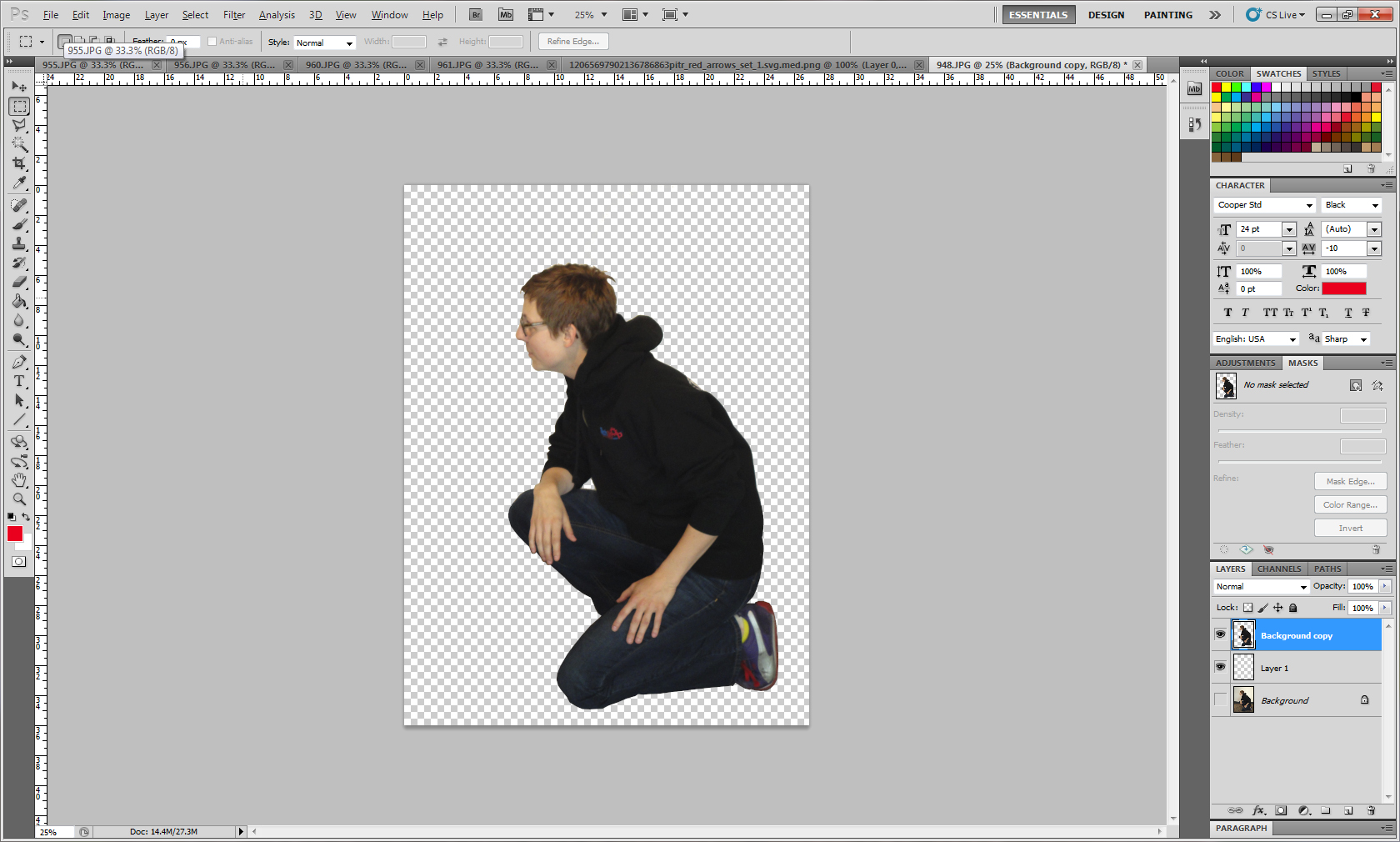Image resolution: width=1400 pixels, height=842 pixels.
Task: Select the Clone Stamp tool
Action: coord(19,243)
